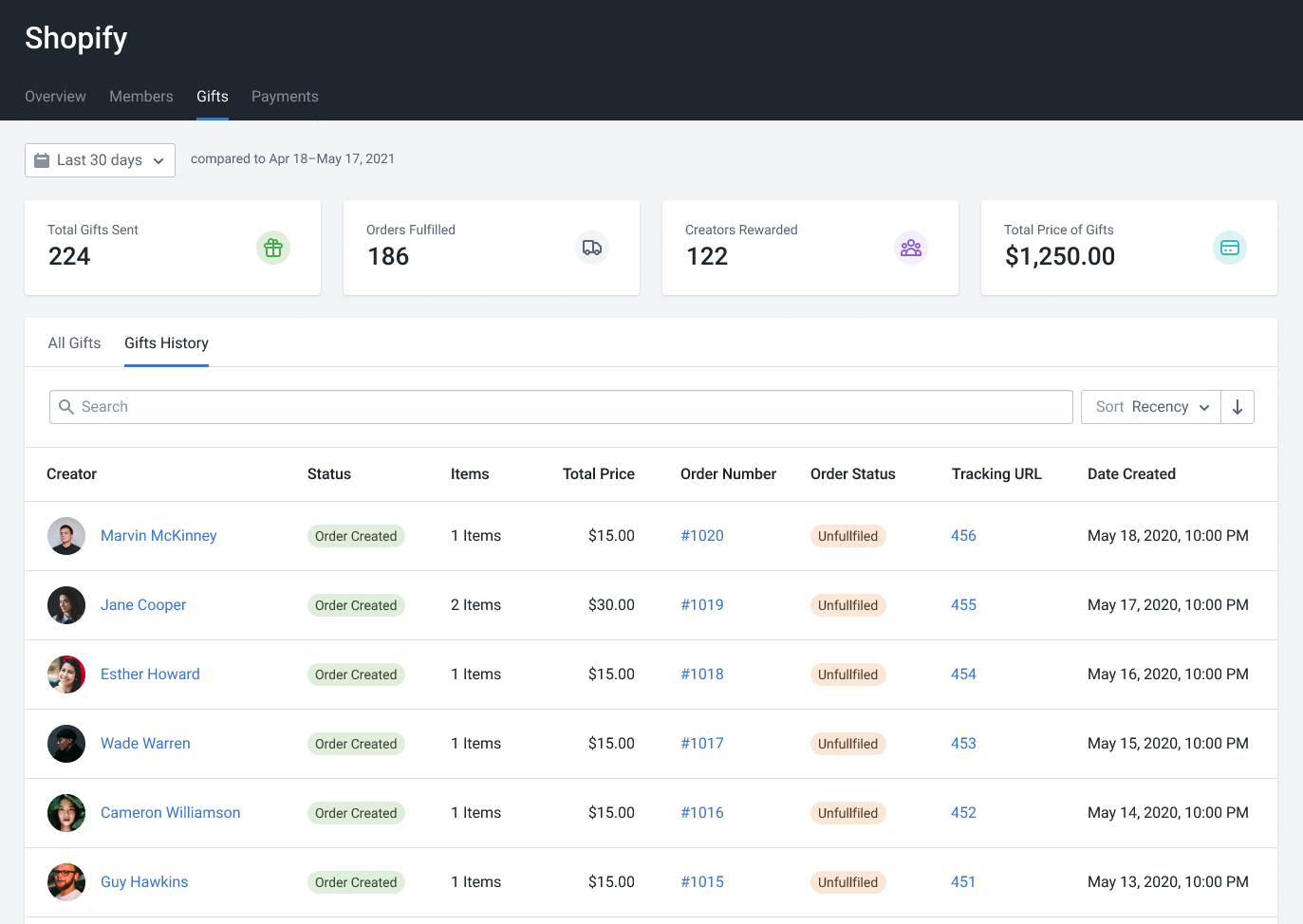Open the Last 30 days date dropdown

coord(100,160)
